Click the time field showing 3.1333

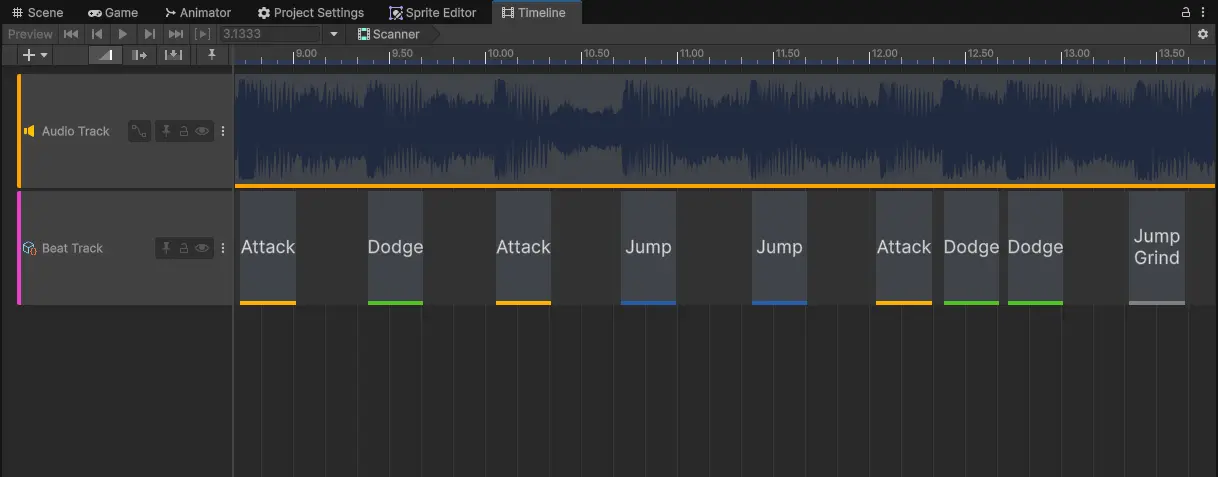(270, 34)
